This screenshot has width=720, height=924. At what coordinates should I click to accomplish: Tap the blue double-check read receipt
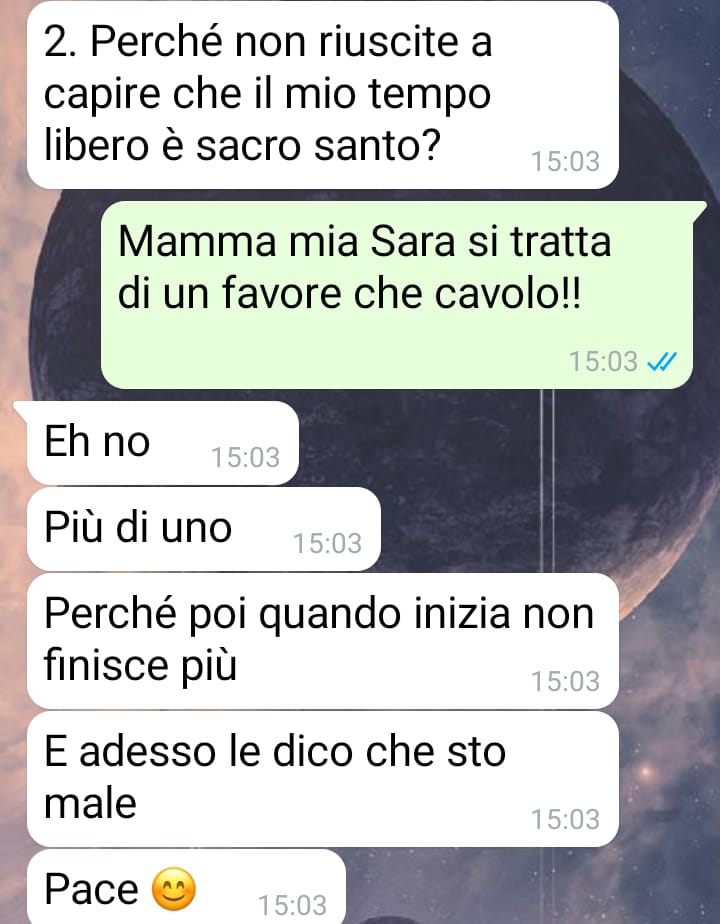point(662,361)
